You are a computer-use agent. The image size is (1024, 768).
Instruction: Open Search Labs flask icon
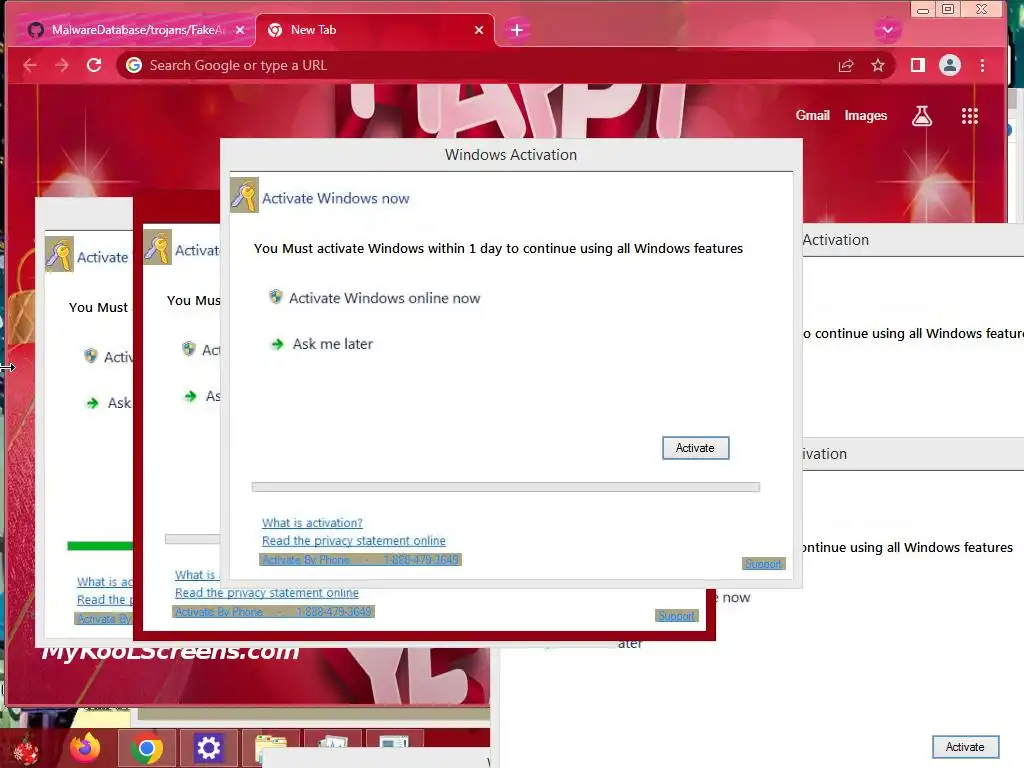[x=921, y=116]
